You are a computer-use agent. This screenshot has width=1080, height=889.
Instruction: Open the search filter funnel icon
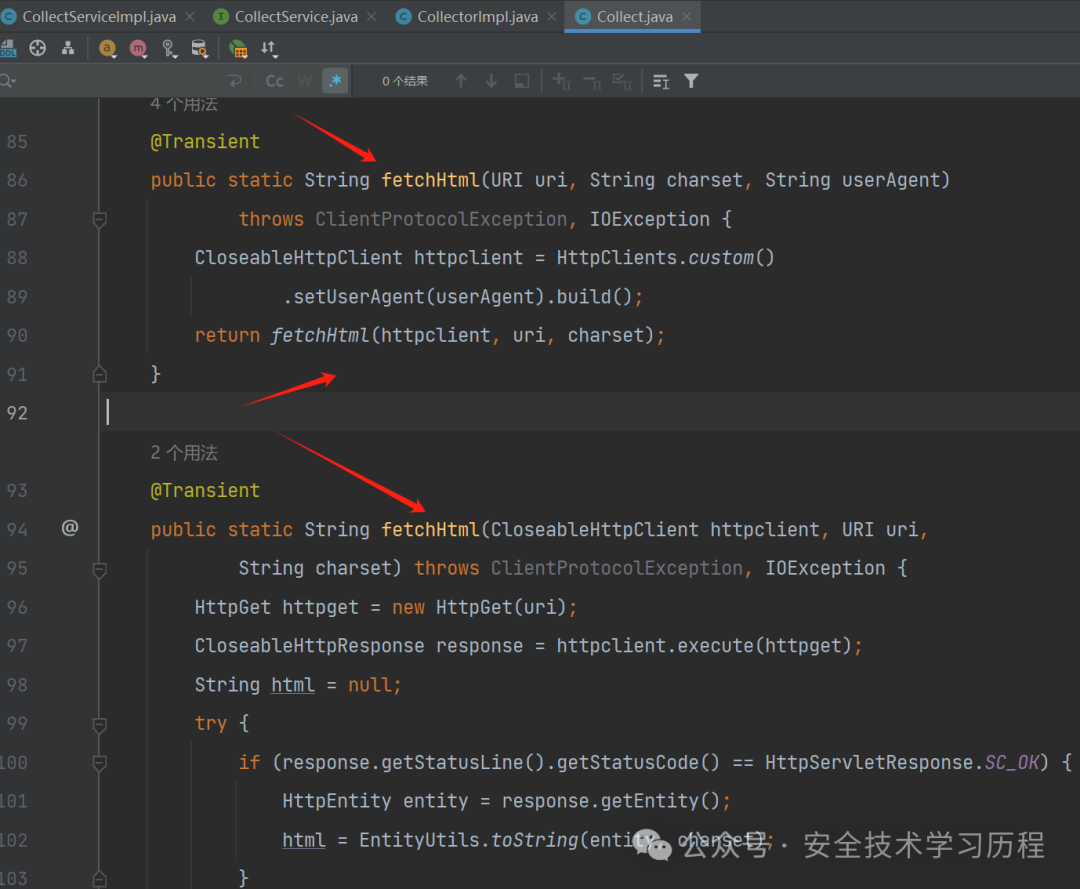click(x=691, y=81)
